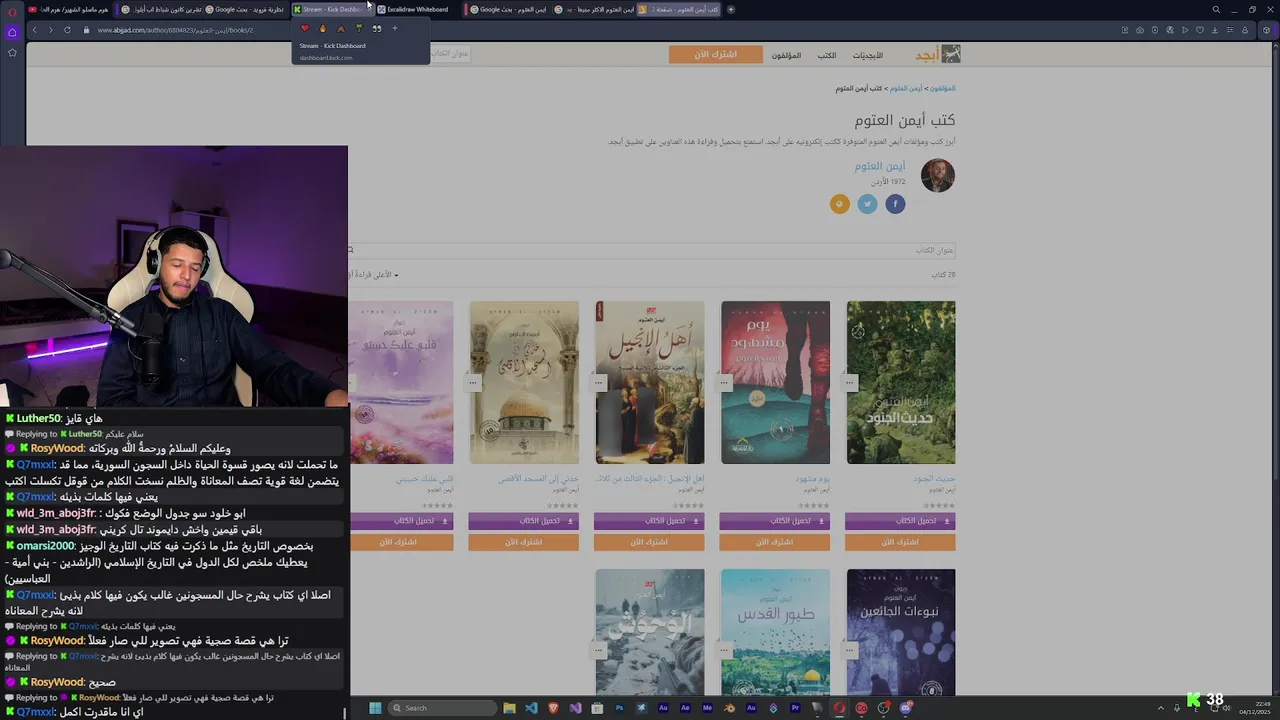The width and height of the screenshot is (1280, 720).
Task: Click the author's profile photo
Action: [x=937, y=175]
